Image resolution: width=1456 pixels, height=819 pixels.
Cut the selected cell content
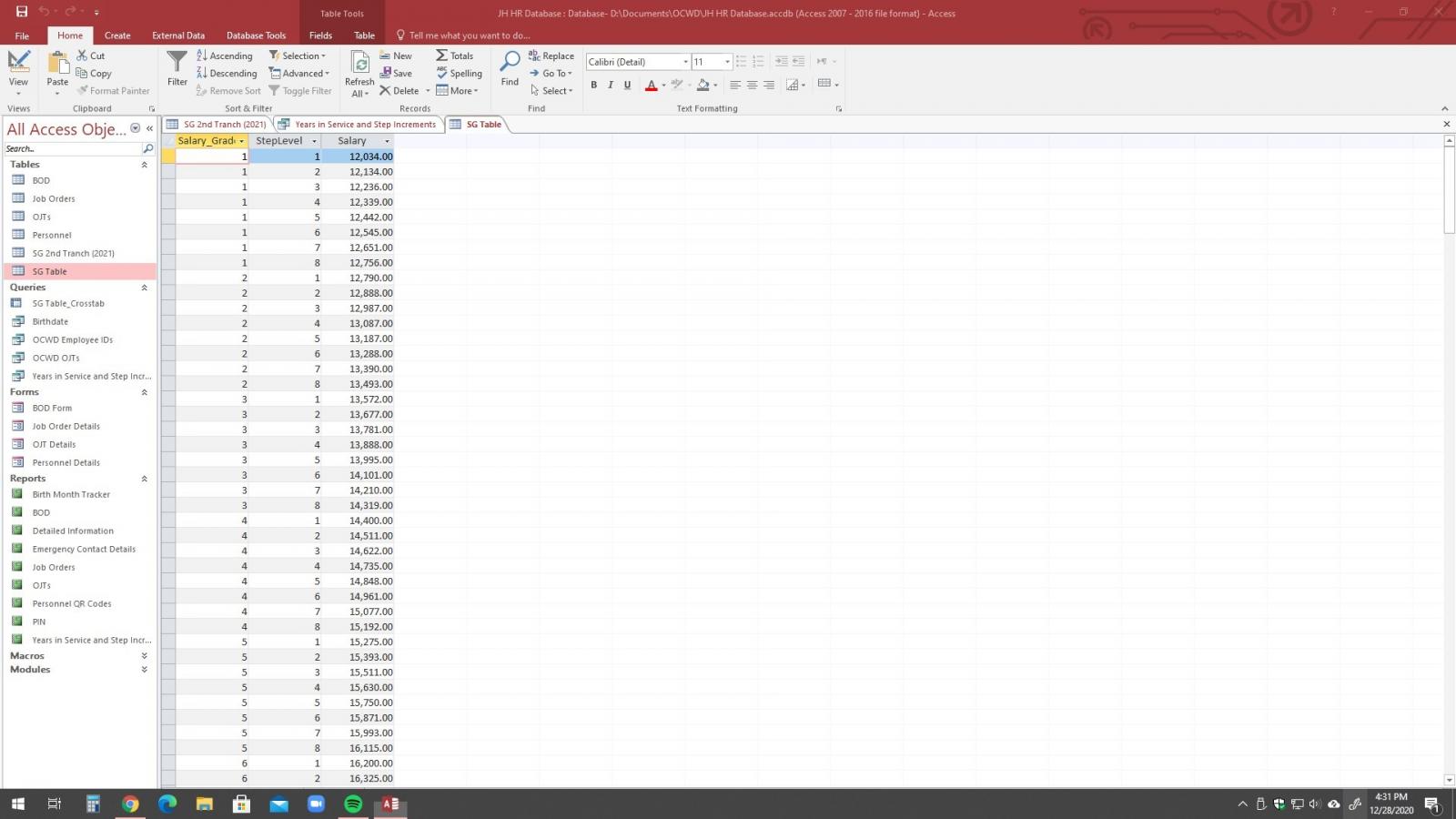pos(91,56)
